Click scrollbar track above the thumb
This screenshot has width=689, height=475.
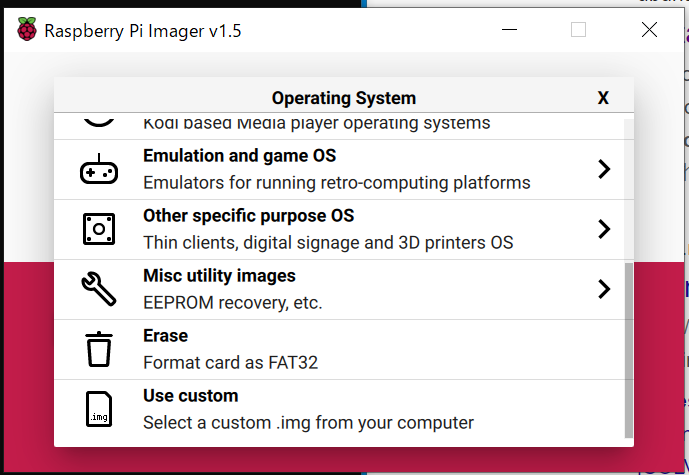tap(629, 190)
